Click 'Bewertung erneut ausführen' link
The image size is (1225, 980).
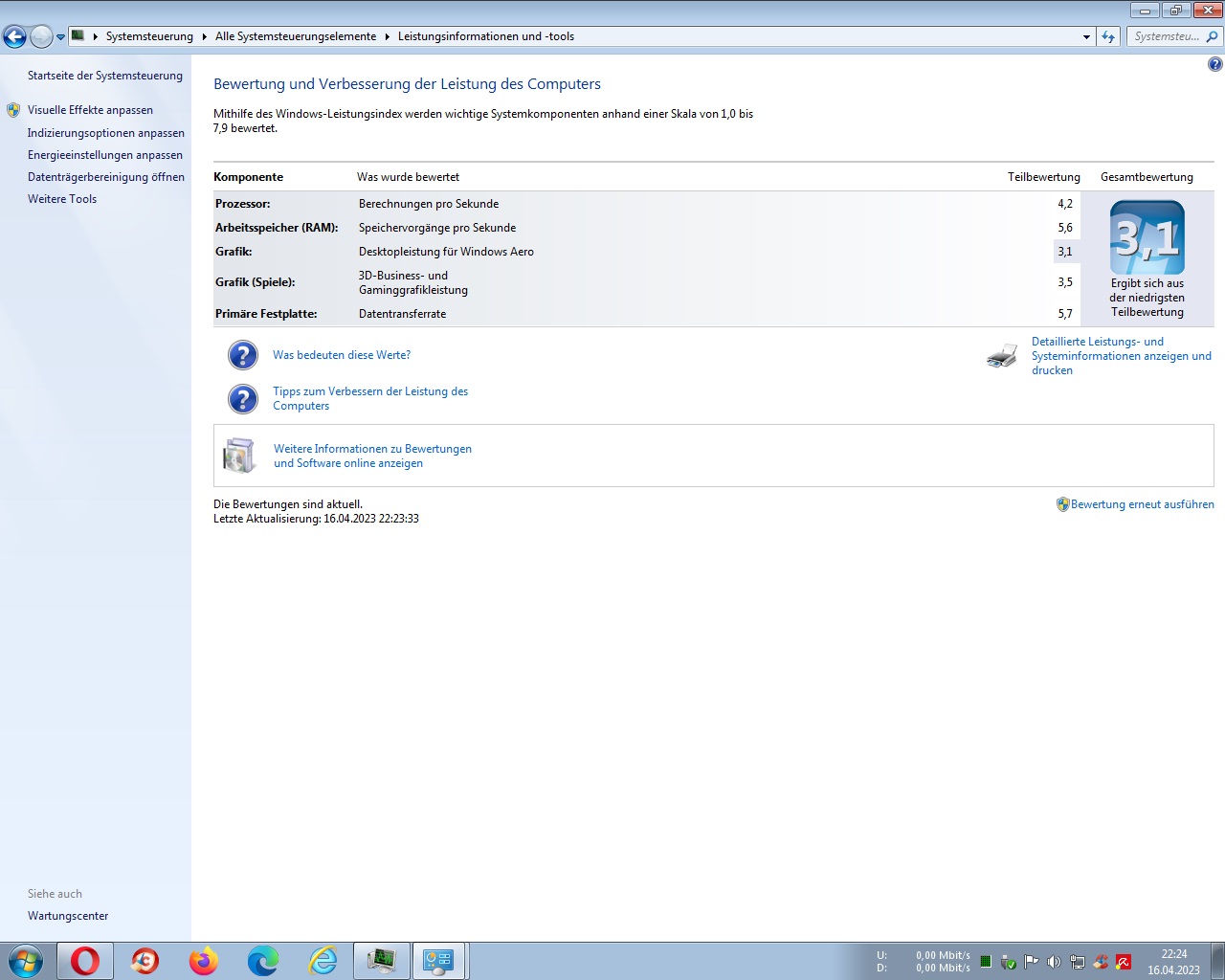[x=1142, y=504]
